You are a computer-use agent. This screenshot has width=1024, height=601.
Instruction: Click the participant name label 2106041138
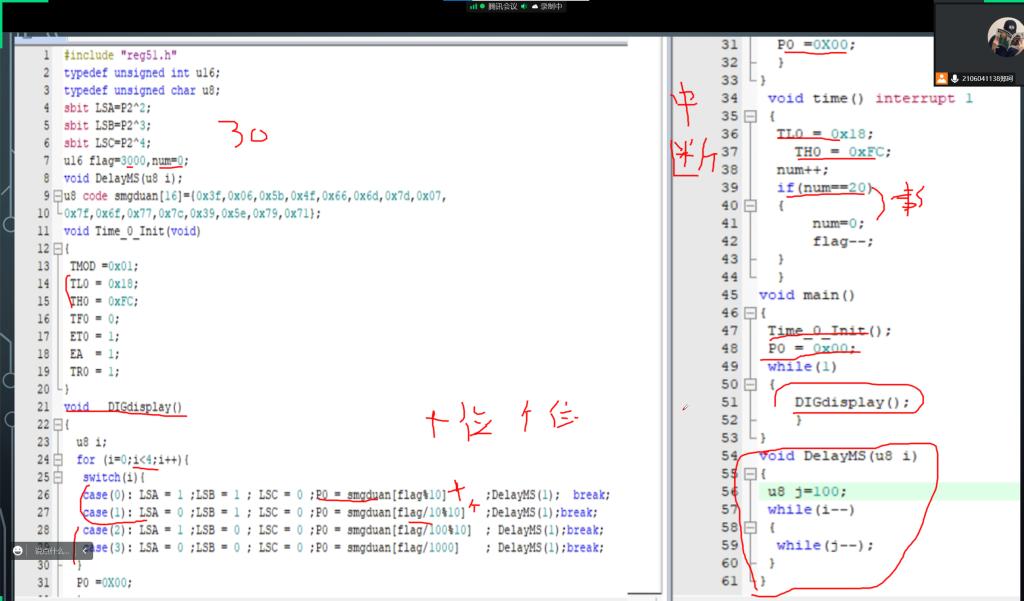click(988, 77)
